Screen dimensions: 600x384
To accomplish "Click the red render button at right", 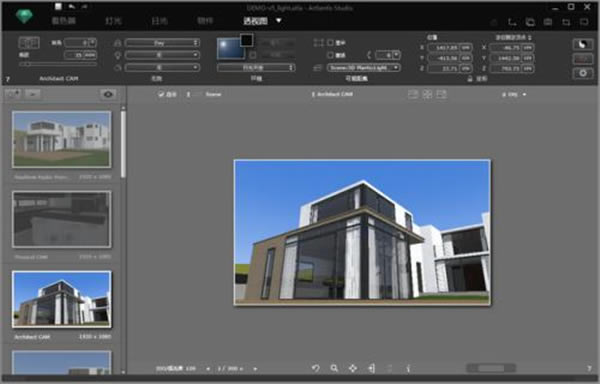I will (x=582, y=59).
